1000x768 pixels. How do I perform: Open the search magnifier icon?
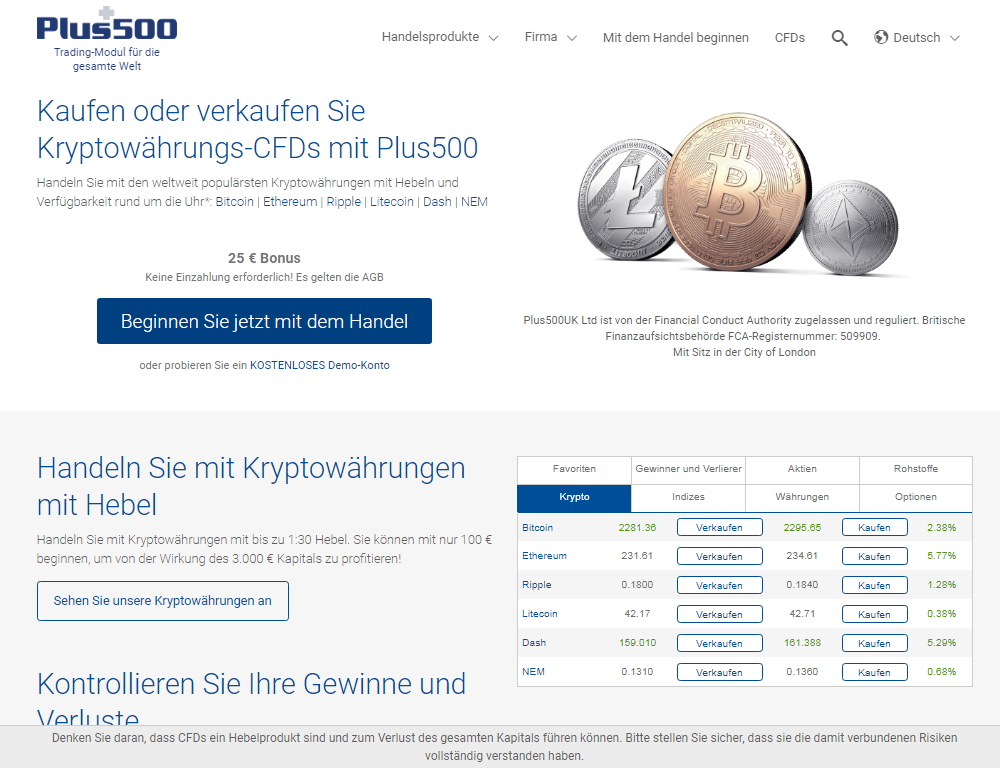click(839, 38)
